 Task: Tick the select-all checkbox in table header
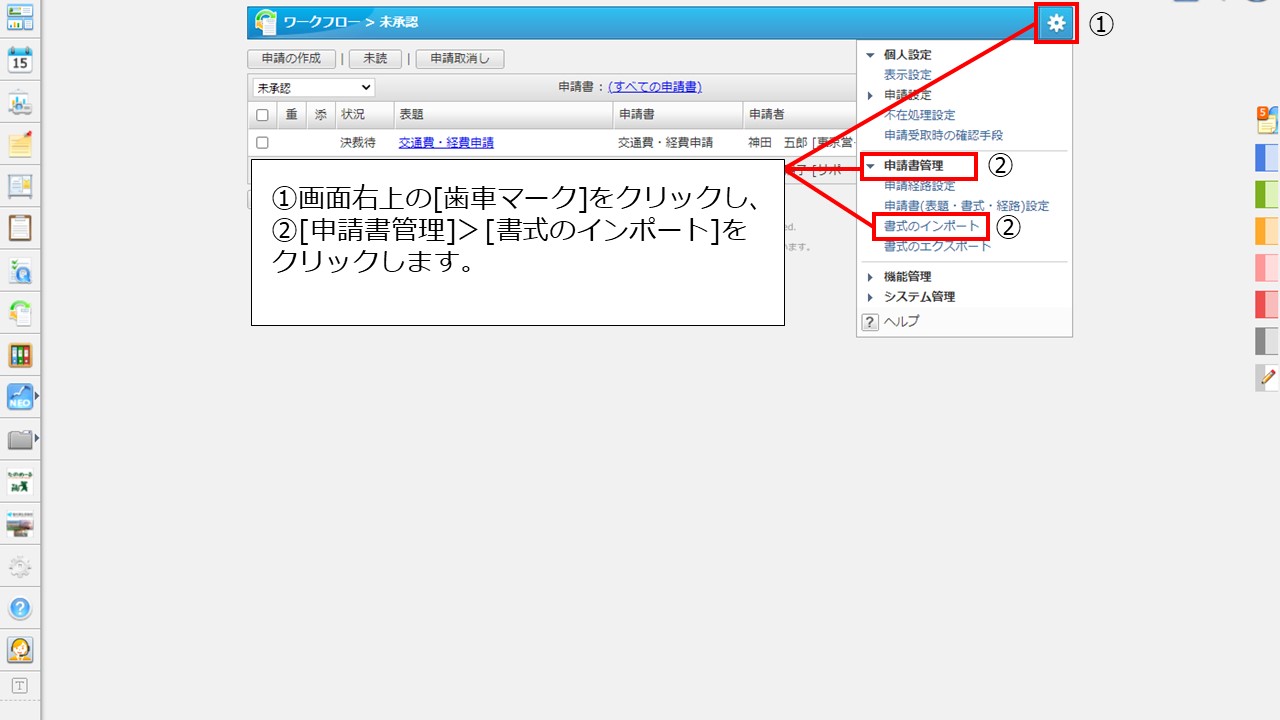[262, 115]
